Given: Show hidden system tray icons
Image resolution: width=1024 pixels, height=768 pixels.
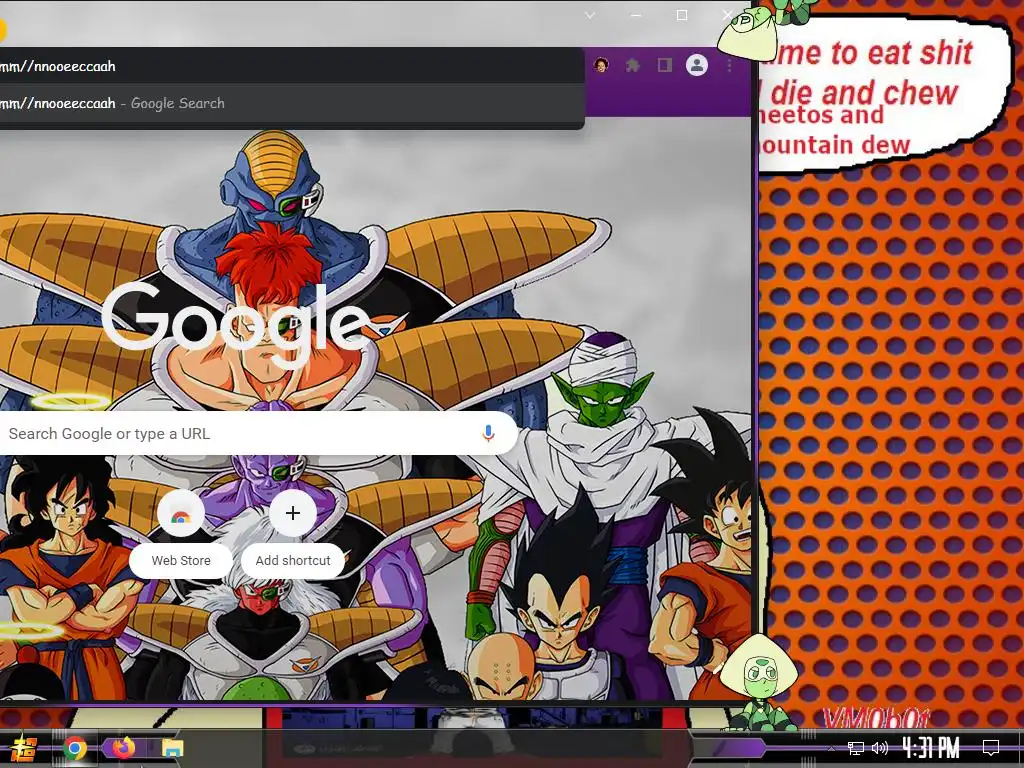Looking at the screenshot, I should click(830, 748).
